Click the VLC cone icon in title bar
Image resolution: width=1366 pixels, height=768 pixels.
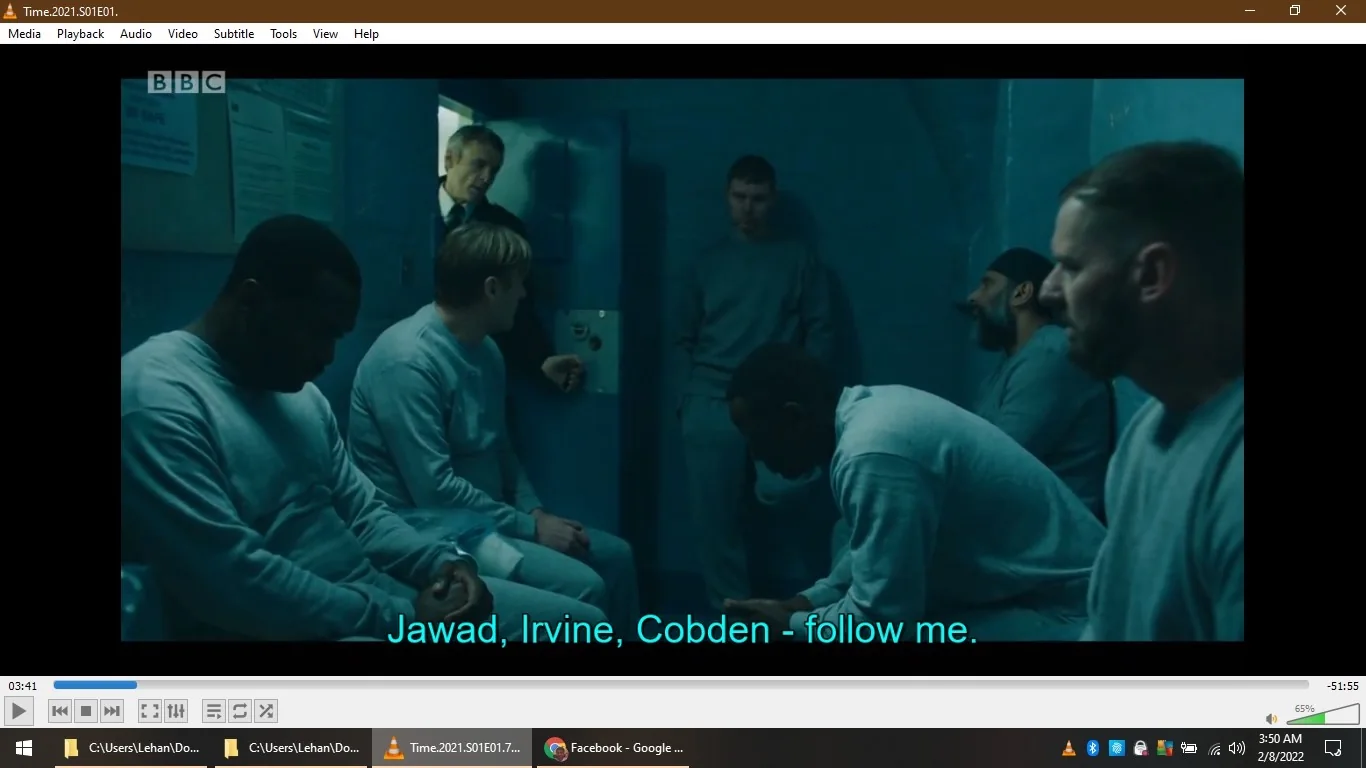click(x=11, y=11)
